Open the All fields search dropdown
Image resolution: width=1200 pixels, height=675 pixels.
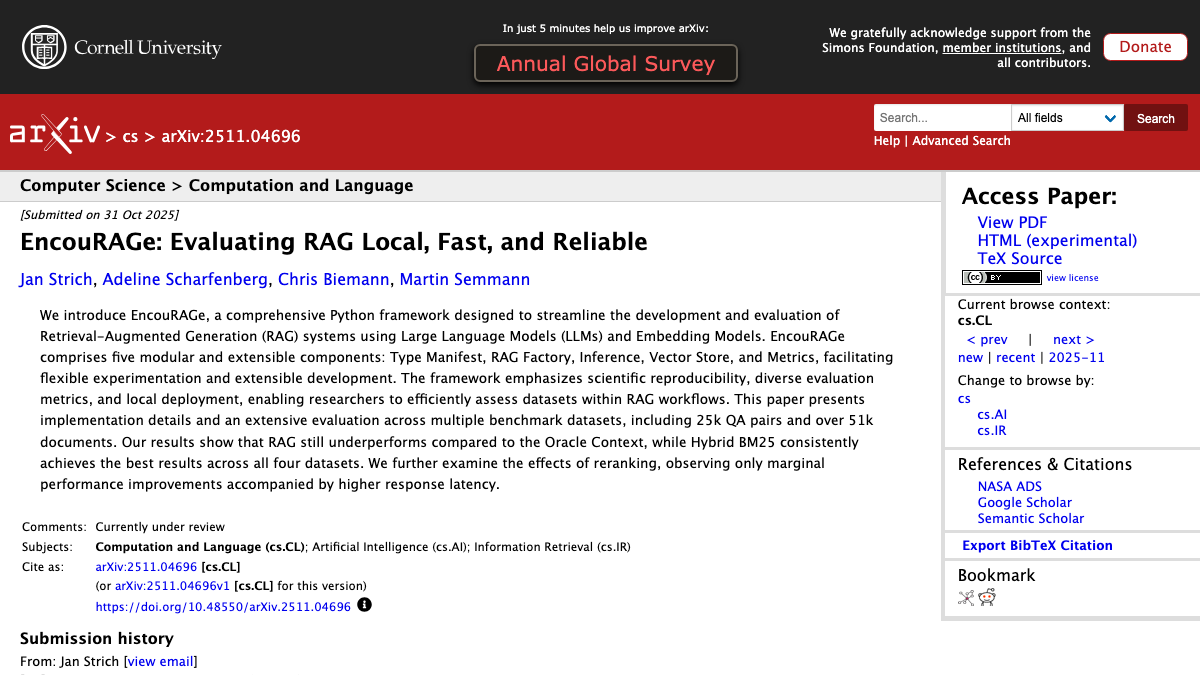pos(1067,117)
